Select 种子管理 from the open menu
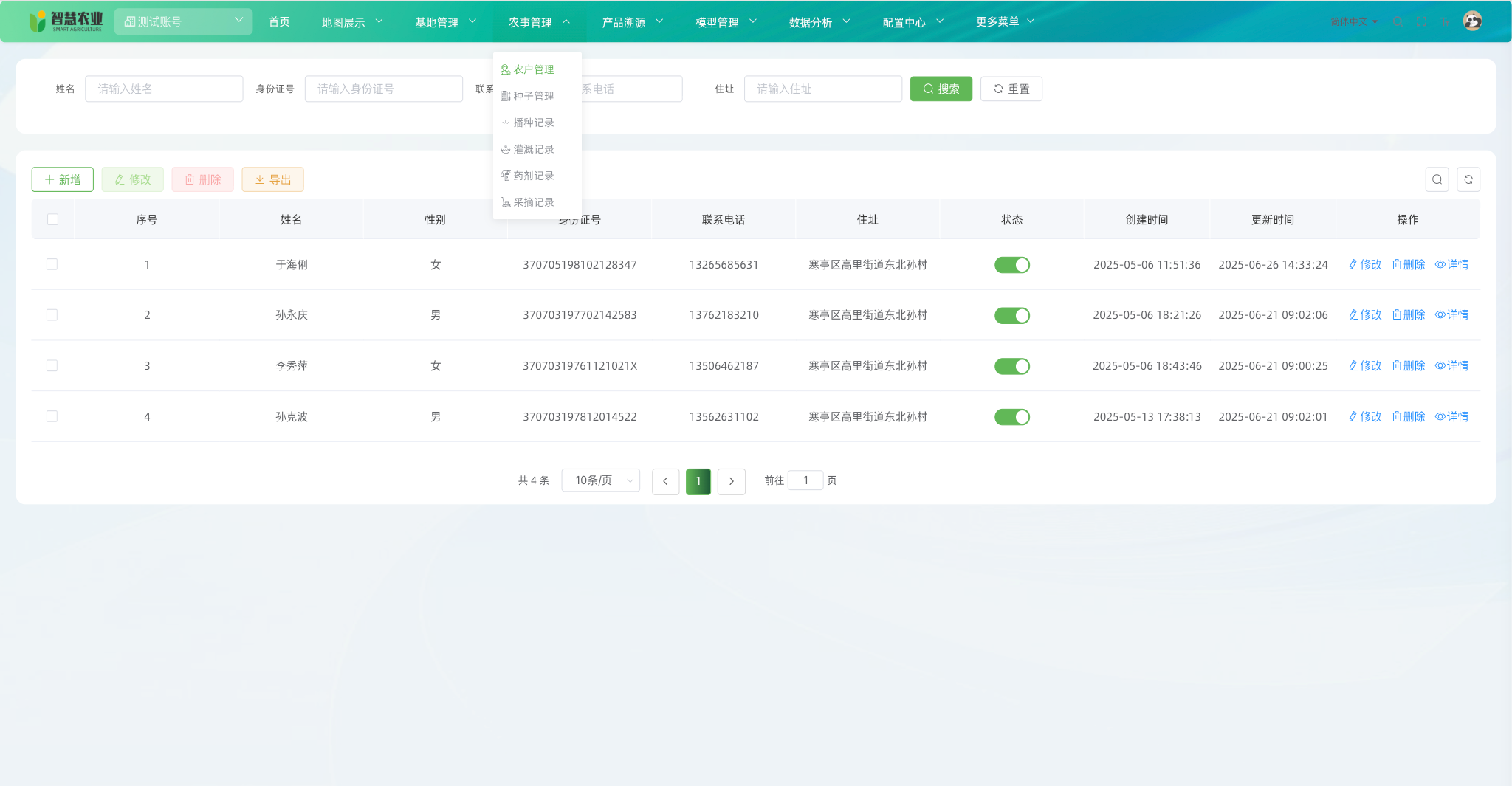This screenshot has width=1512, height=786. coord(533,96)
